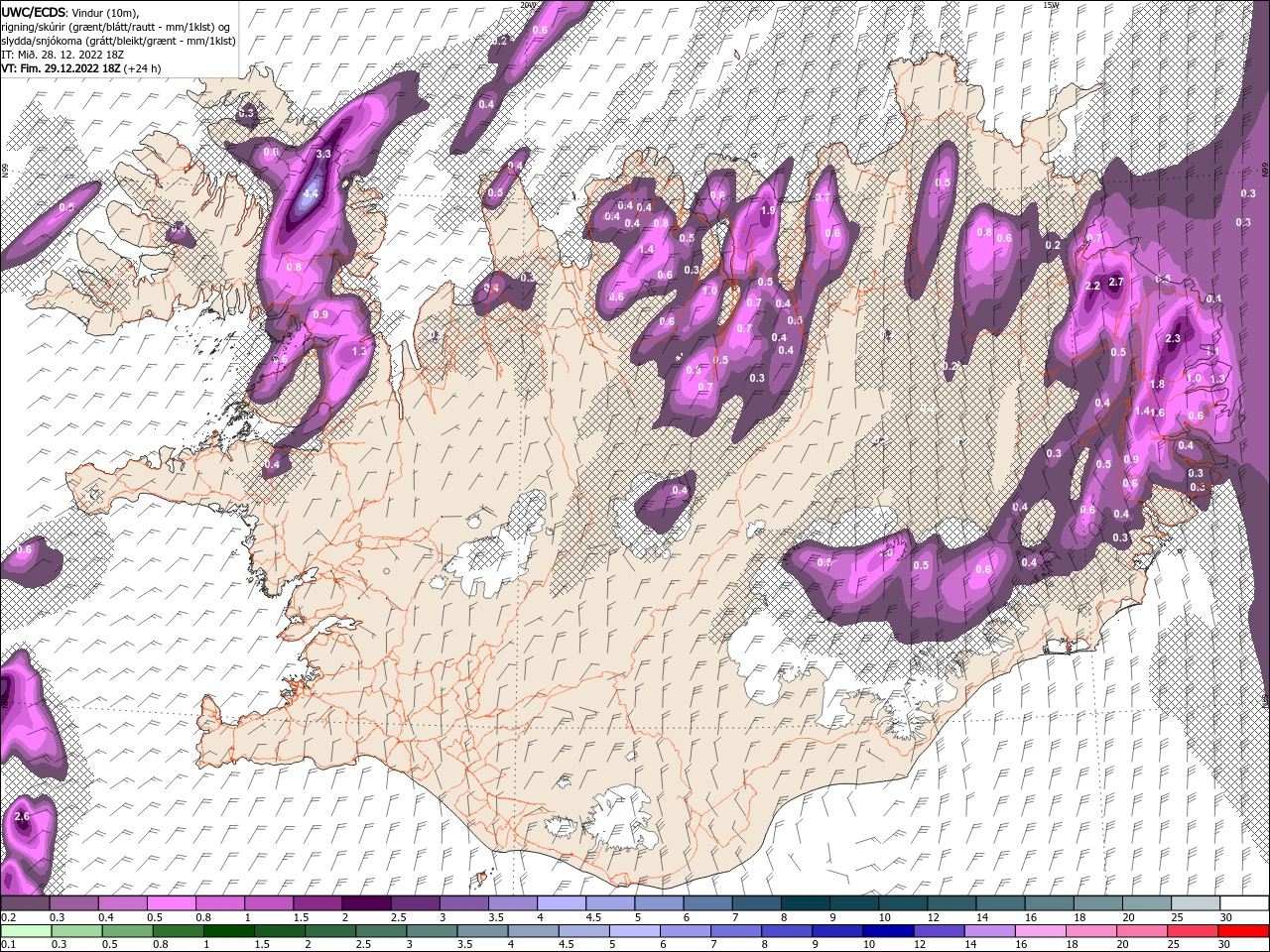
Task: Select the dark teal 8 mm snow legend swatch
Action: [804, 903]
